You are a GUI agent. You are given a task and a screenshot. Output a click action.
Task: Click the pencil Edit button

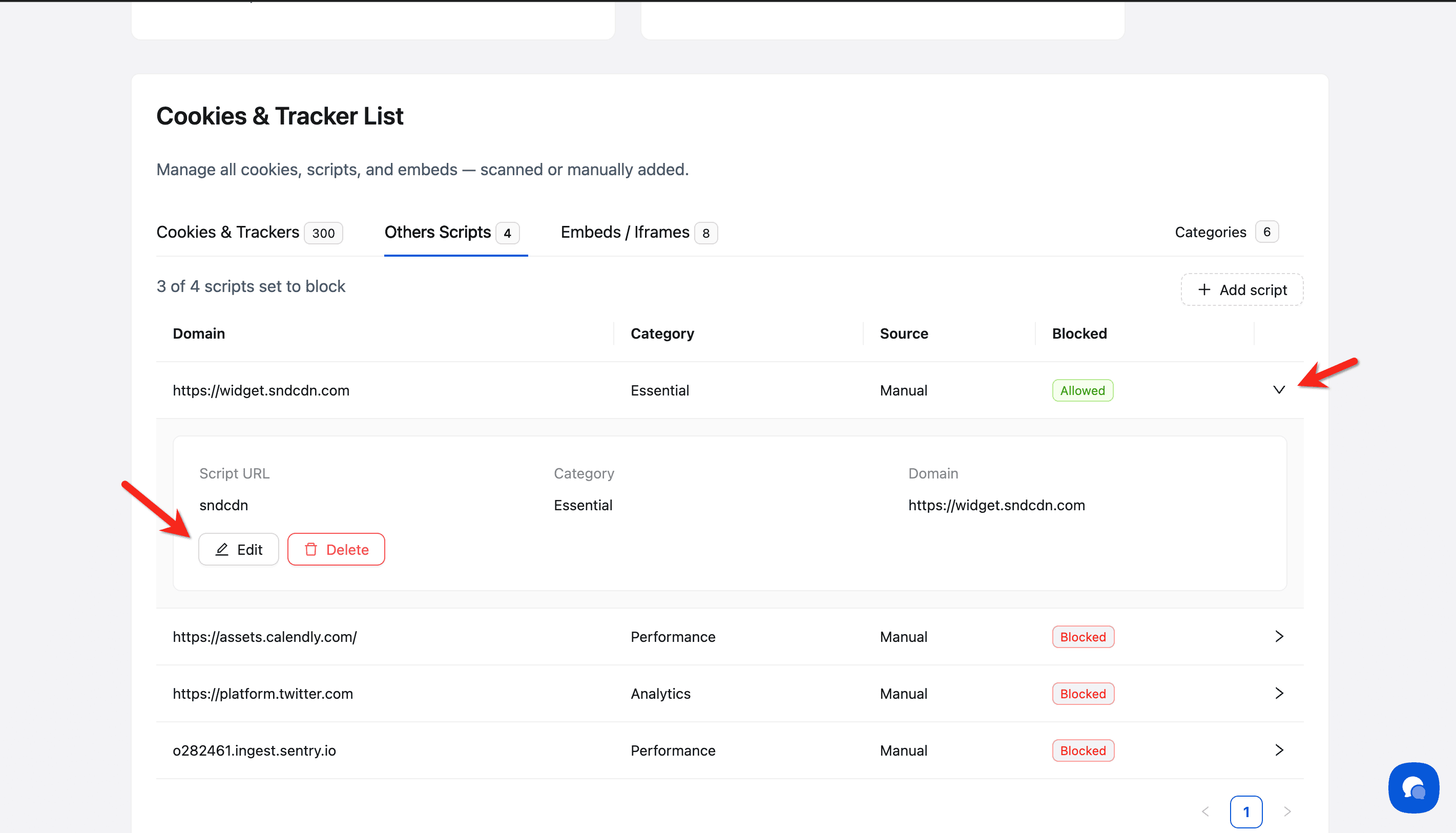click(239, 549)
